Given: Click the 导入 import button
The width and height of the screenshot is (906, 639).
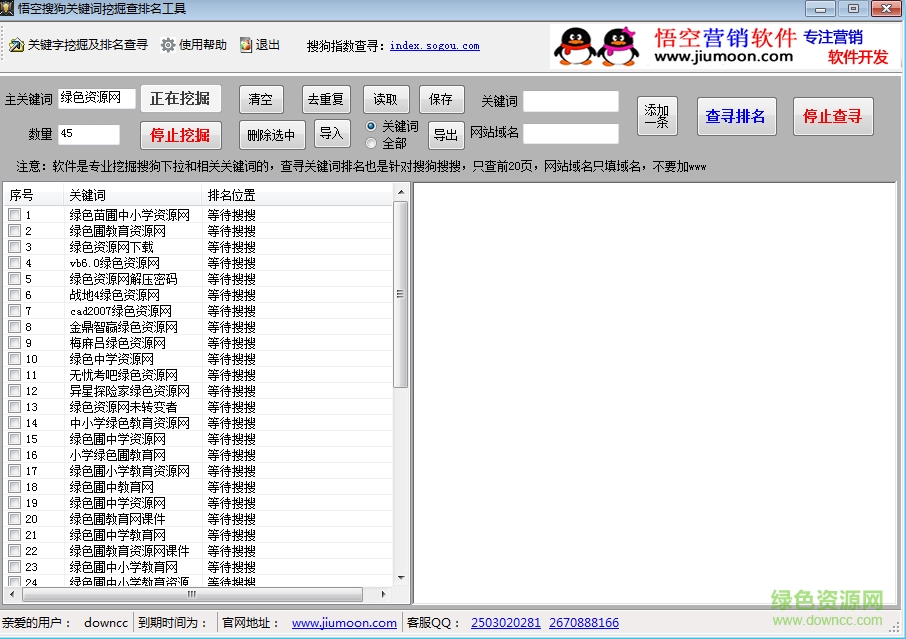Looking at the screenshot, I should (332, 133).
